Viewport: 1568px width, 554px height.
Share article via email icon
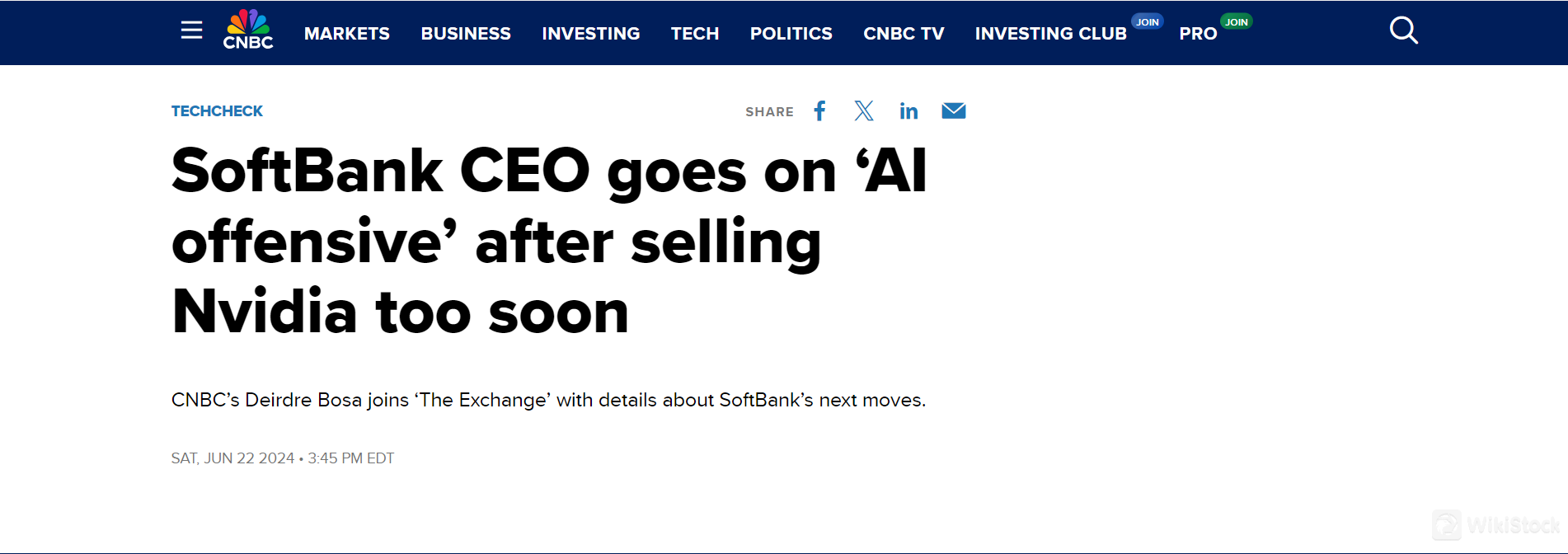coord(954,111)
